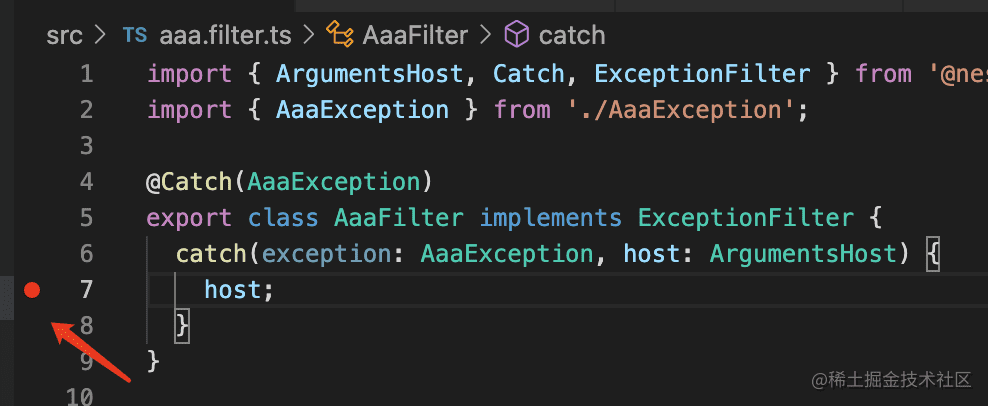Click the export keyword on line 5
988x406 pixels.
[x=189, y=218]
